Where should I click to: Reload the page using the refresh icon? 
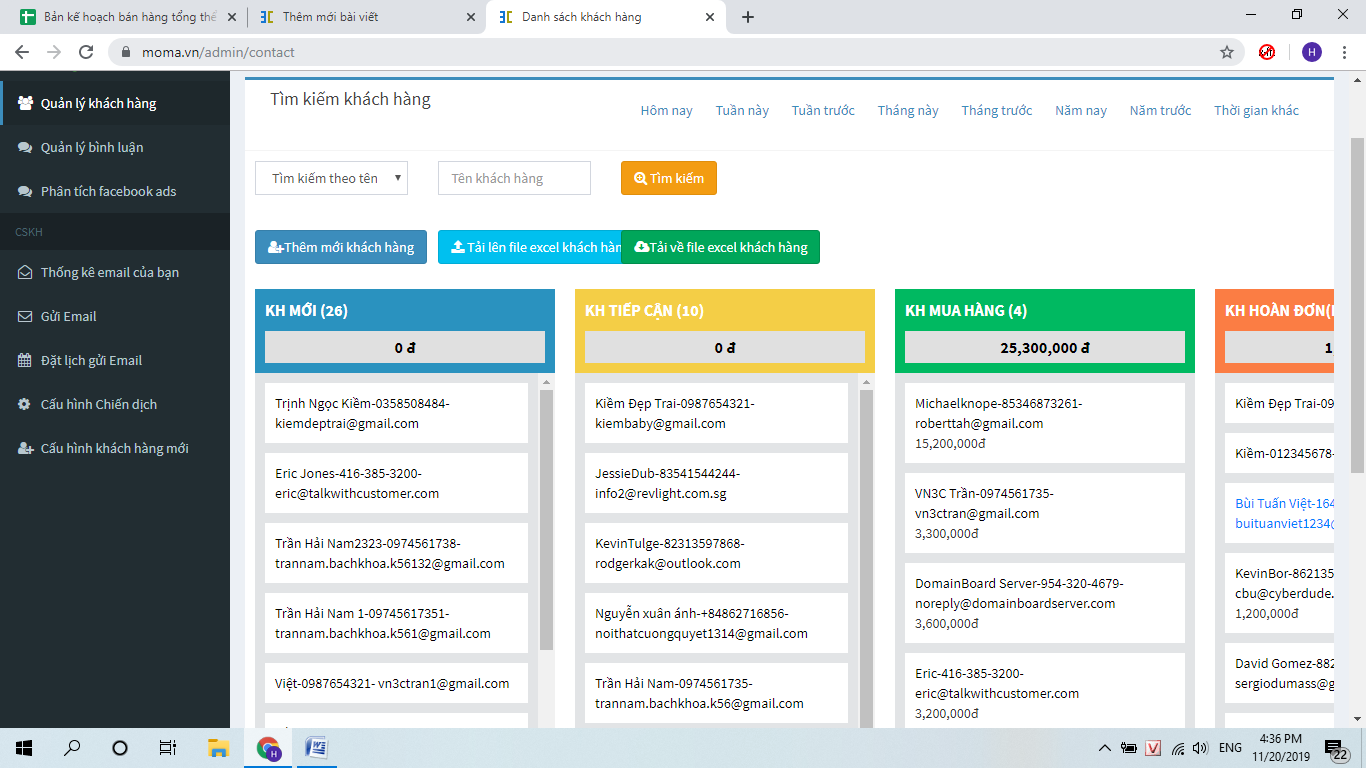click(x=86, y=52)
